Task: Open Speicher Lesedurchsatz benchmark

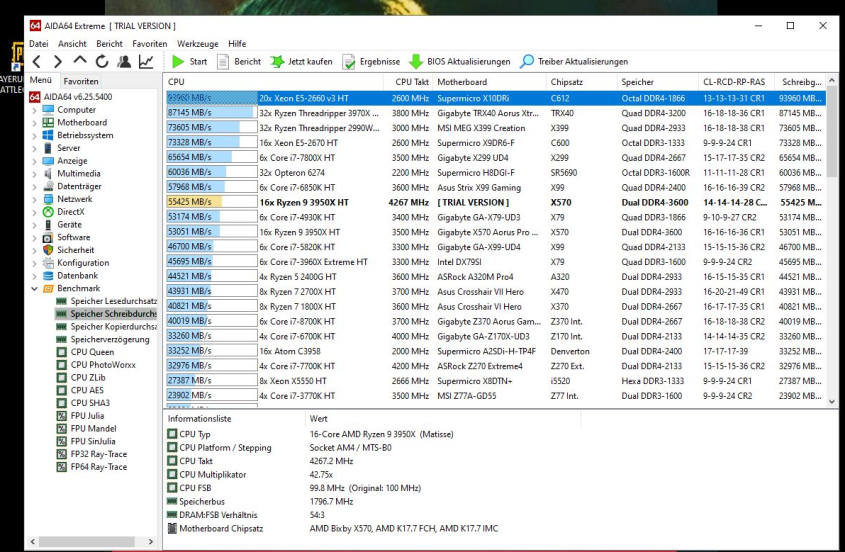Action: point(106,301)
